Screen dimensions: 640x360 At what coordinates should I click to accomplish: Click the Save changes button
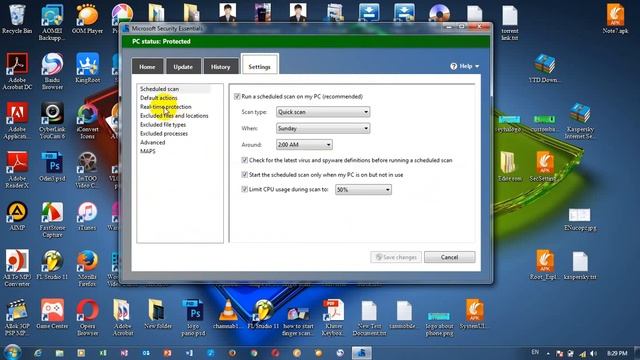coord(396,257)
